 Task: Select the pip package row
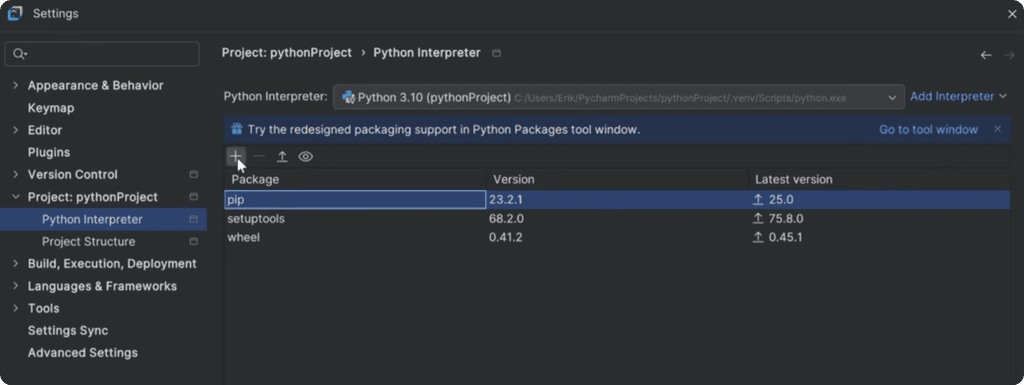pyautogui.click(x=617, y=200)
